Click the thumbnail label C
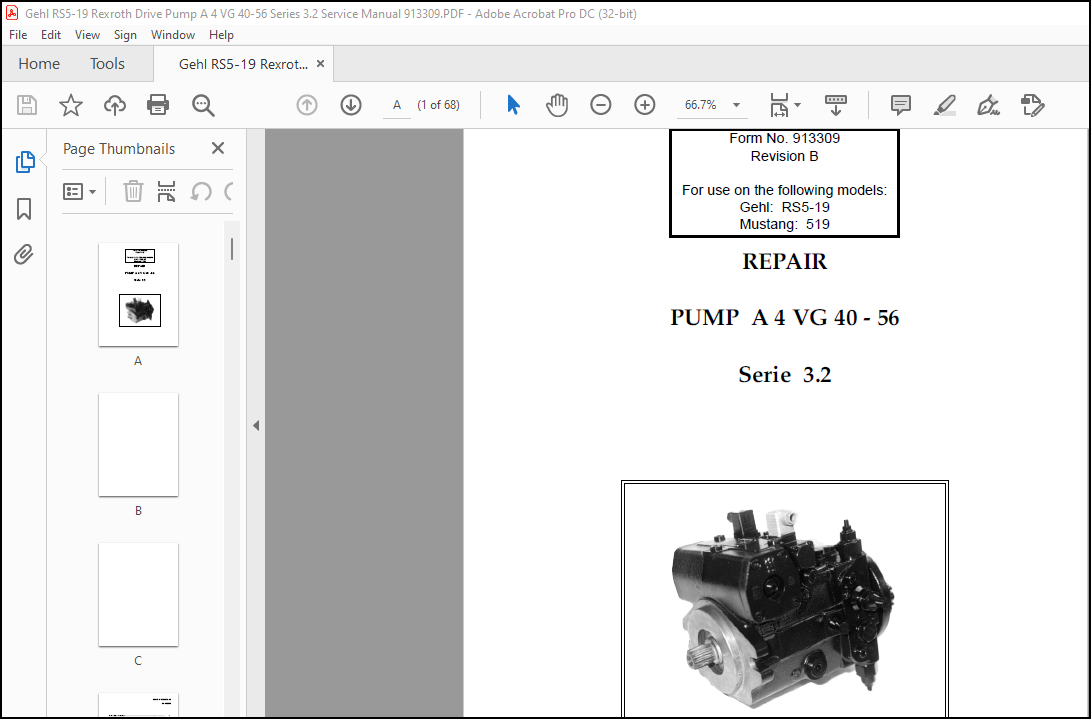 (138, 661)
